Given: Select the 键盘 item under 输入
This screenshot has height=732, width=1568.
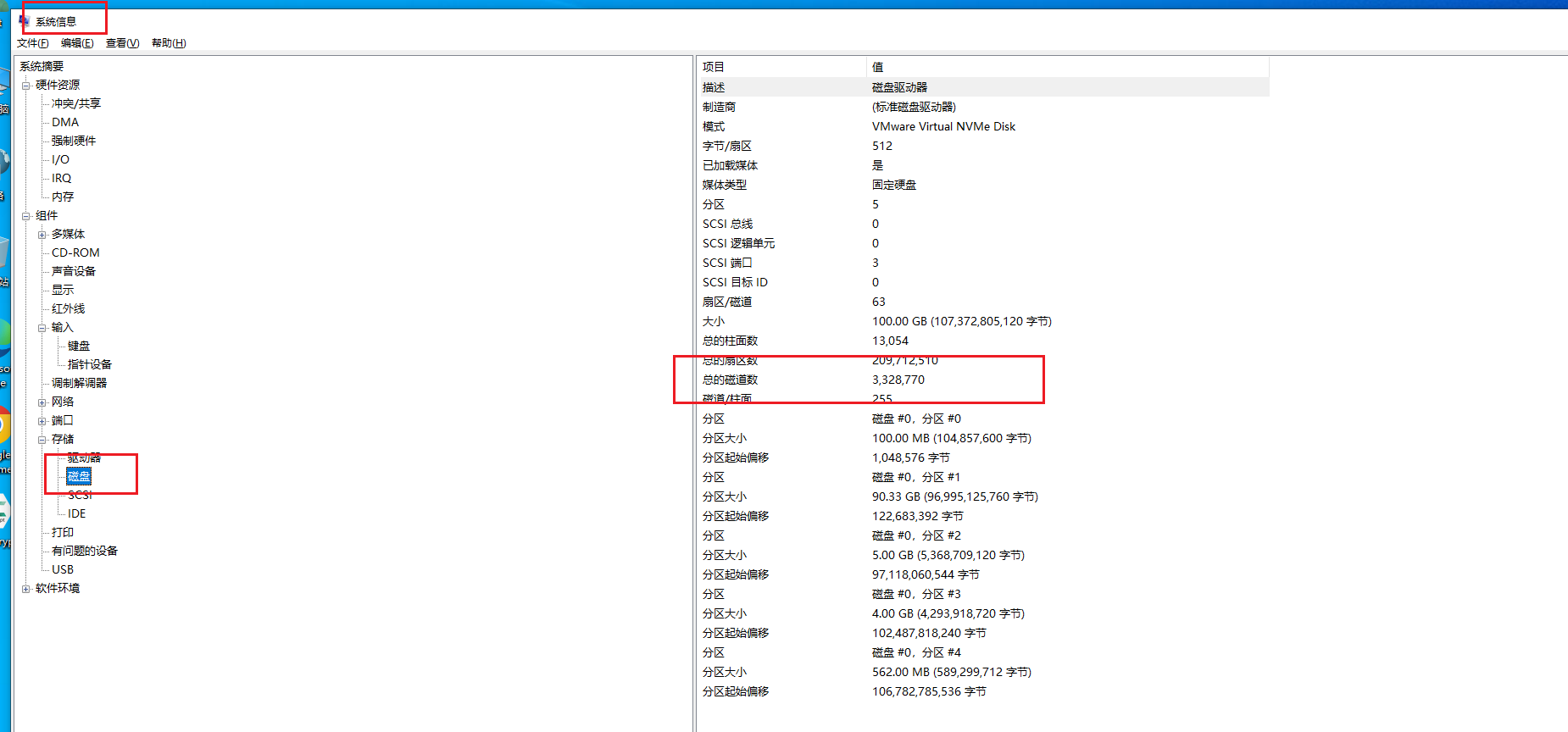Looking at the screenshot, I should tap(79, 346).
